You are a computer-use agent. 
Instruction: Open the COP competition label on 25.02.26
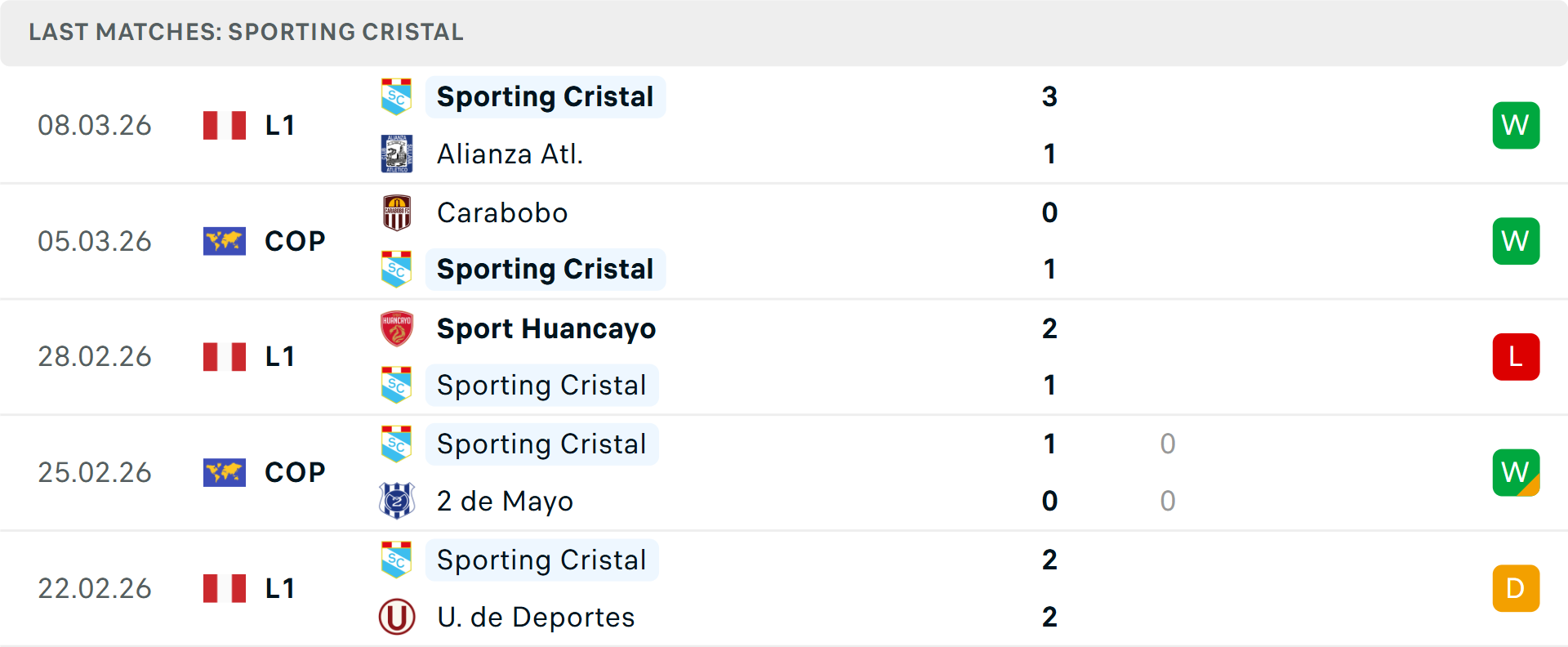point(294,472)
